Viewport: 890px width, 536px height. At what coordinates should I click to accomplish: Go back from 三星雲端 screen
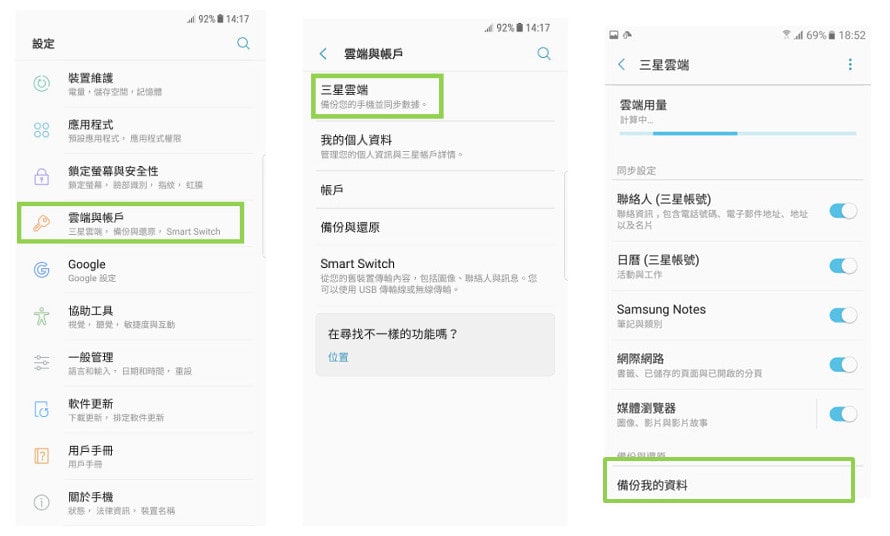(x=622, y=64)
